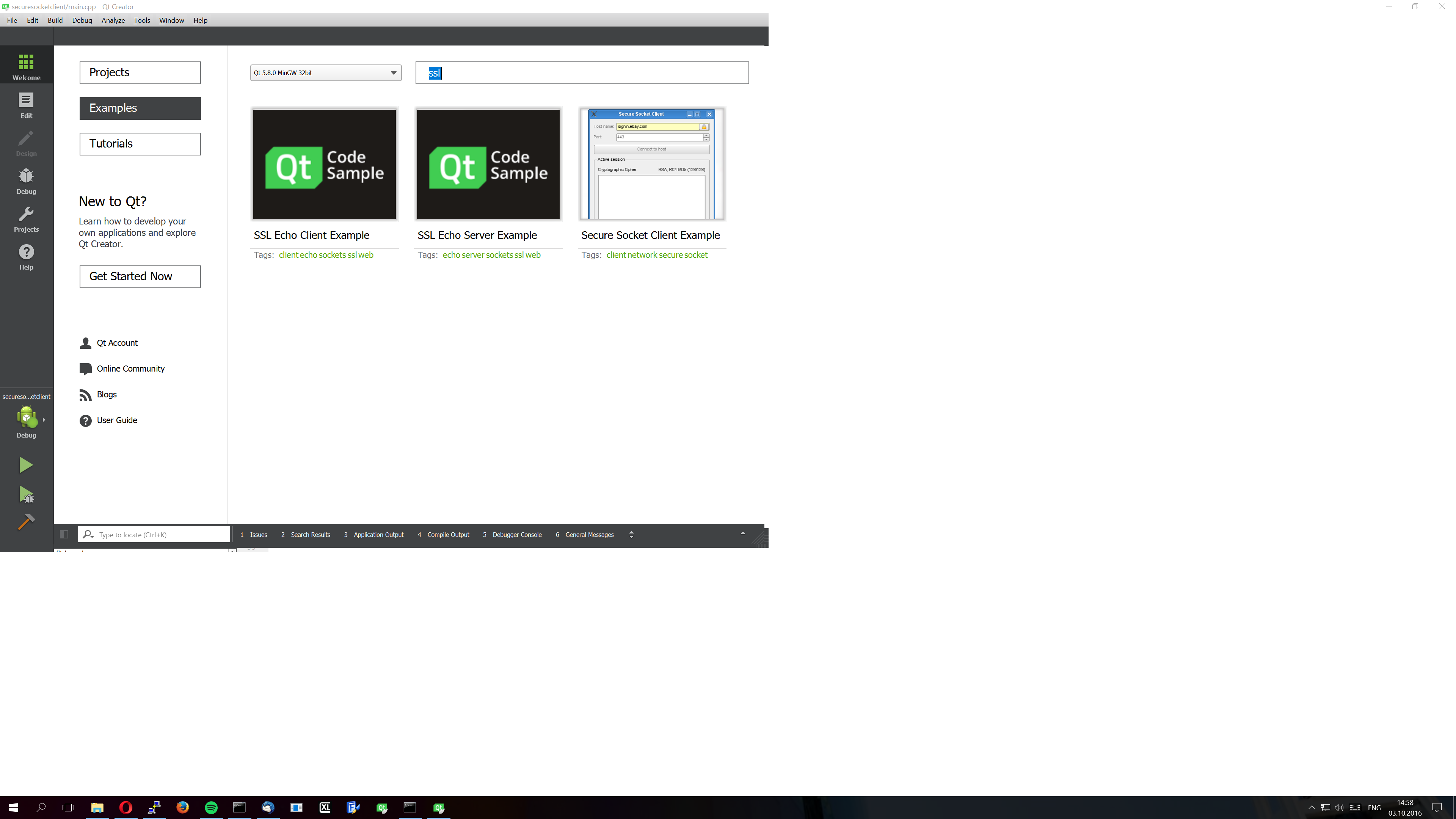
Task: Click the Secure Socket Client Example title
Action: (651, 235)
